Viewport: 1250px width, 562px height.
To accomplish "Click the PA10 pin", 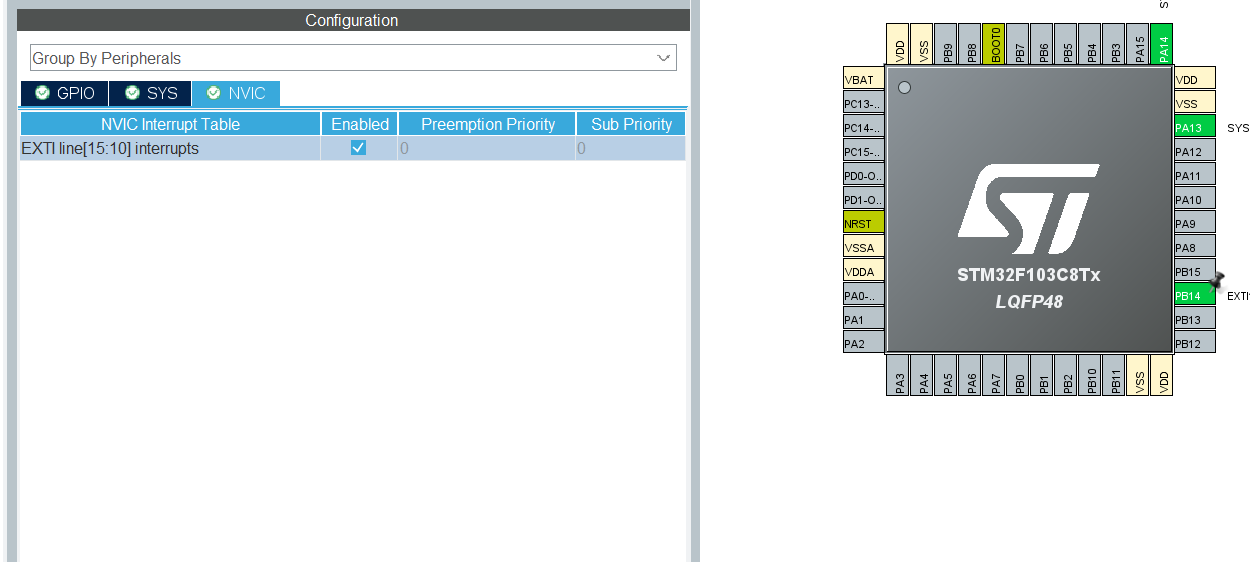I will (x=1195, y=199).
